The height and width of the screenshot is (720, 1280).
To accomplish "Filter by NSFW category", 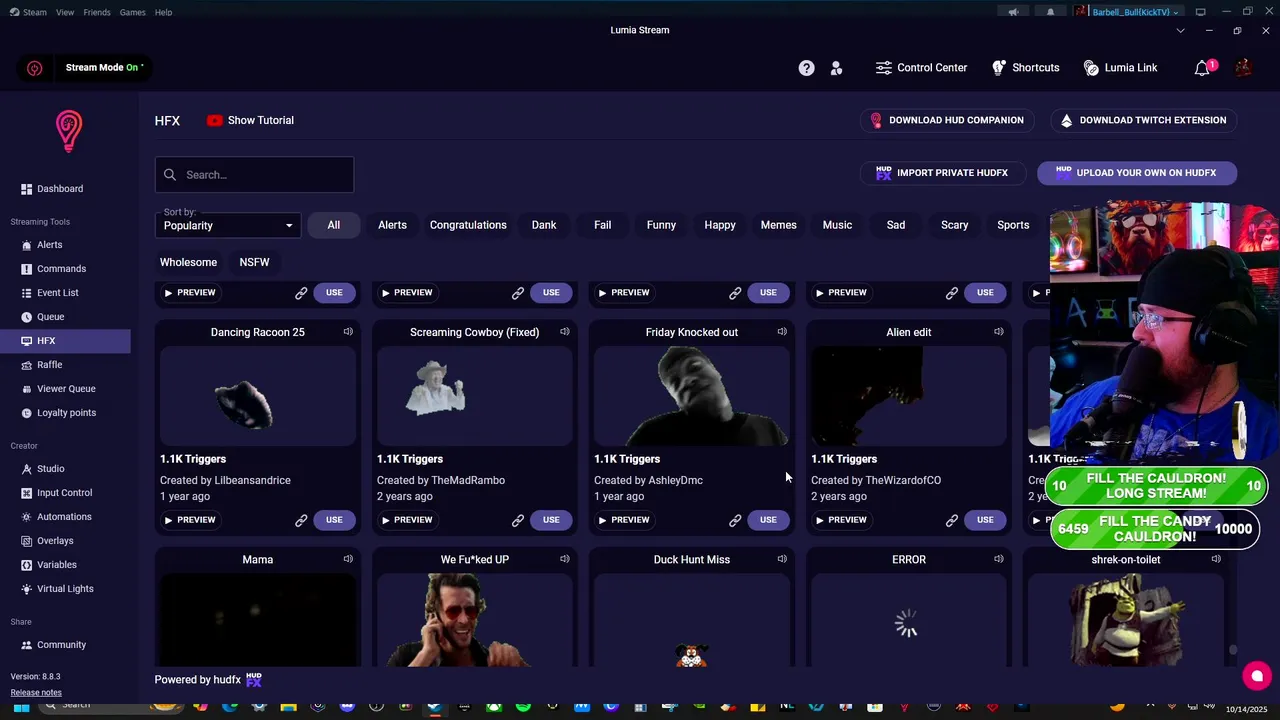I will click(254, 262).
